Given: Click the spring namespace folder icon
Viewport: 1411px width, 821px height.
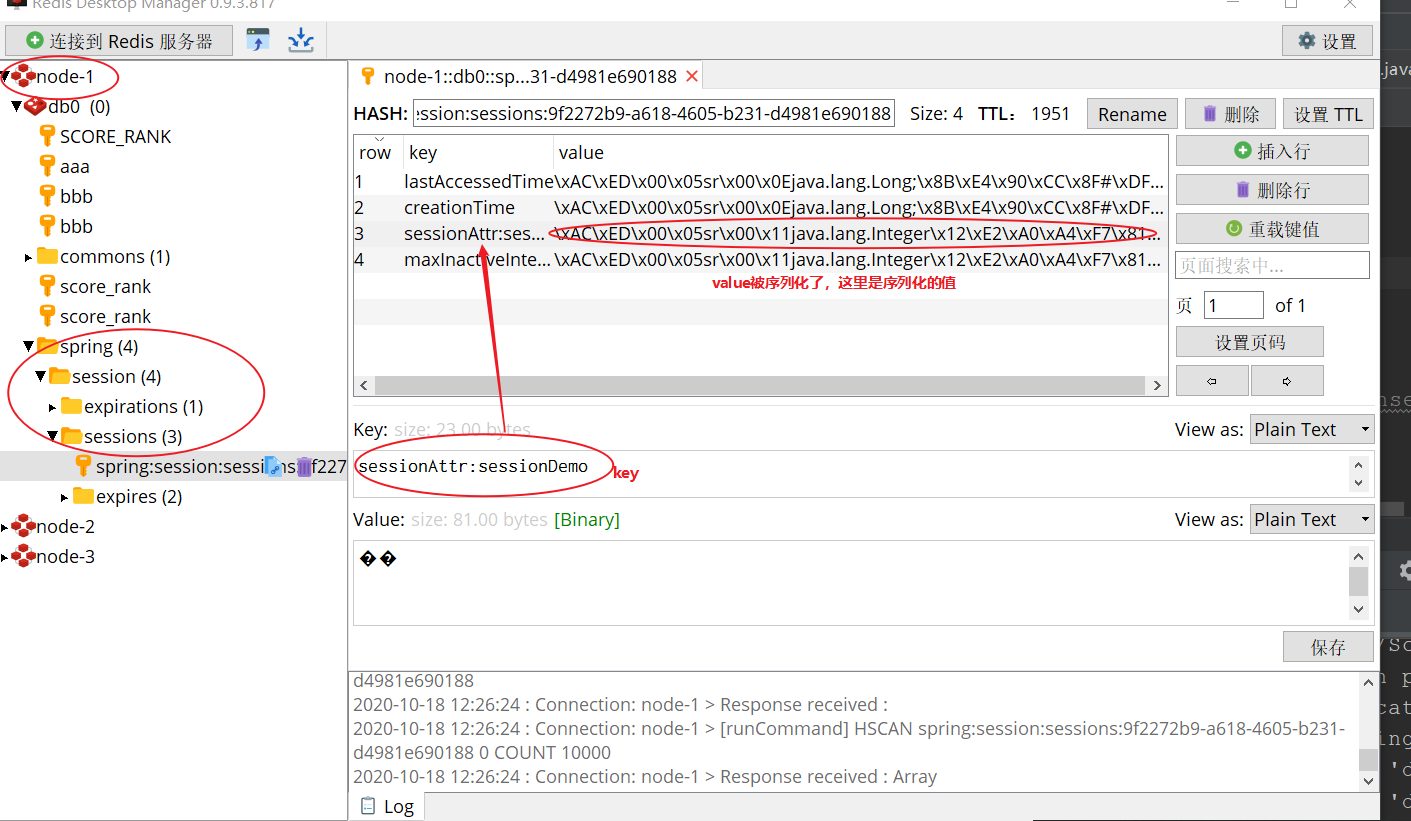Looking at the screenshot, I should pos(47,346).
